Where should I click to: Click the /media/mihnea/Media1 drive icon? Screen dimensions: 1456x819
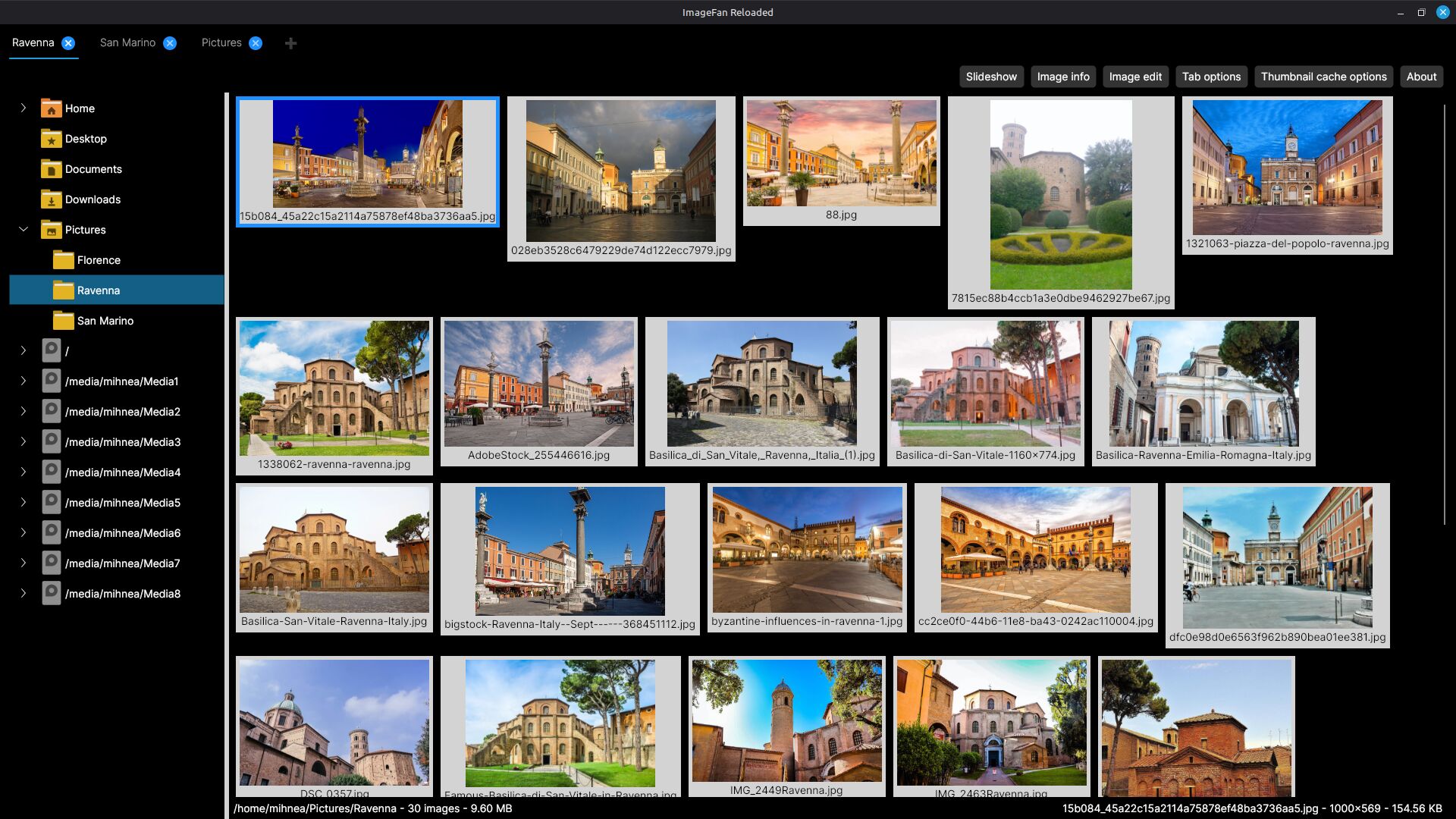click(x=51, y=381)
